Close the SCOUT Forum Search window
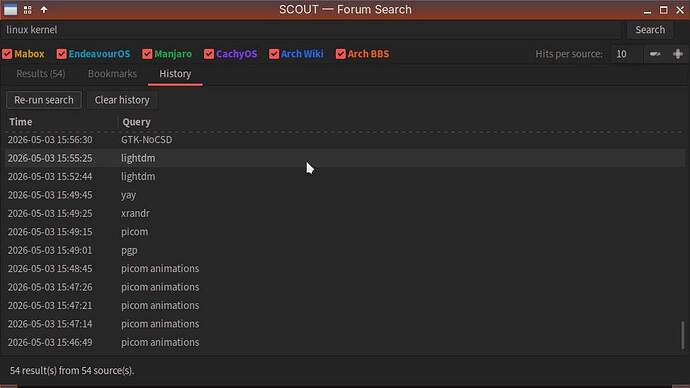Viewport: 690px width, 388px height. [x=680, y=10]
